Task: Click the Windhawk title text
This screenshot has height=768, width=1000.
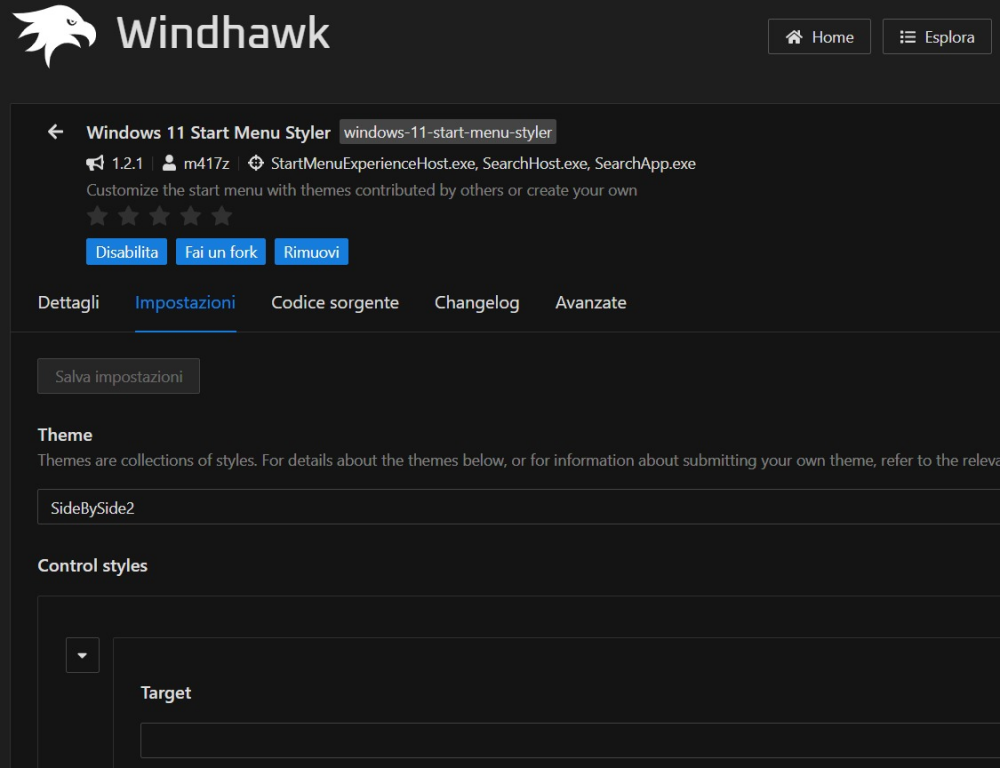Action: pos(223,33)
